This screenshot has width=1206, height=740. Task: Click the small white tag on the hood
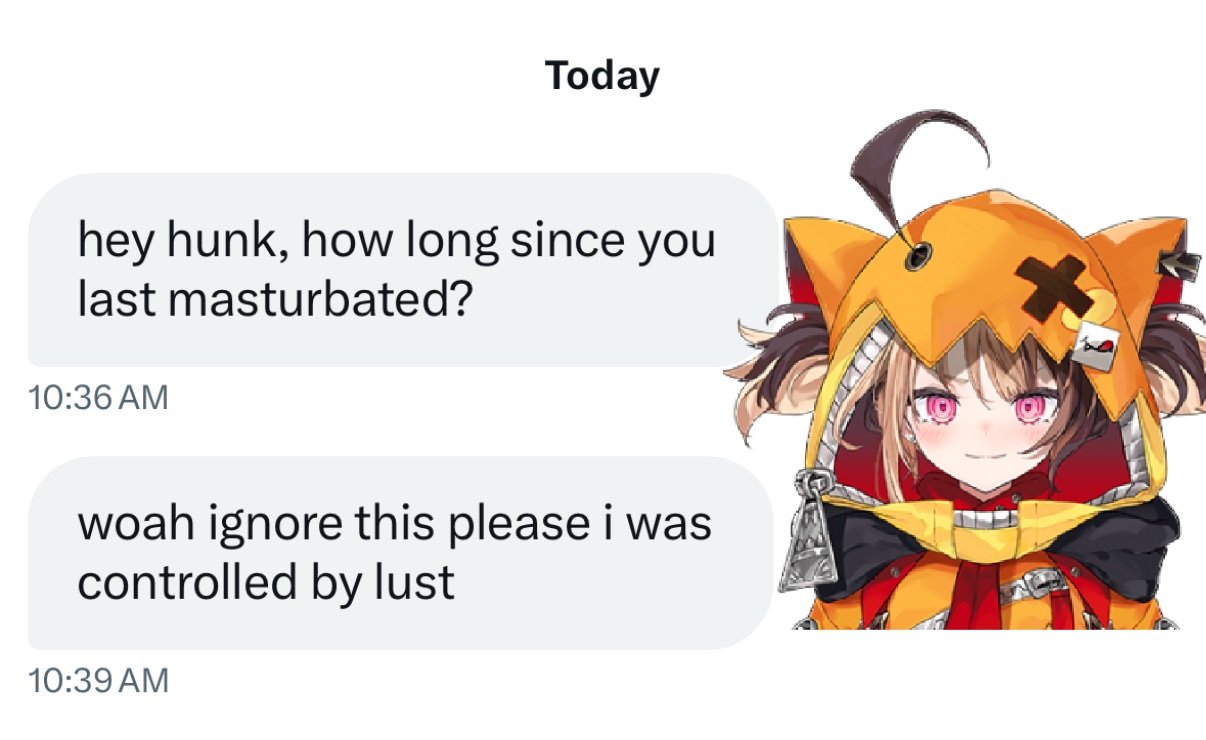click(1095, 346)
